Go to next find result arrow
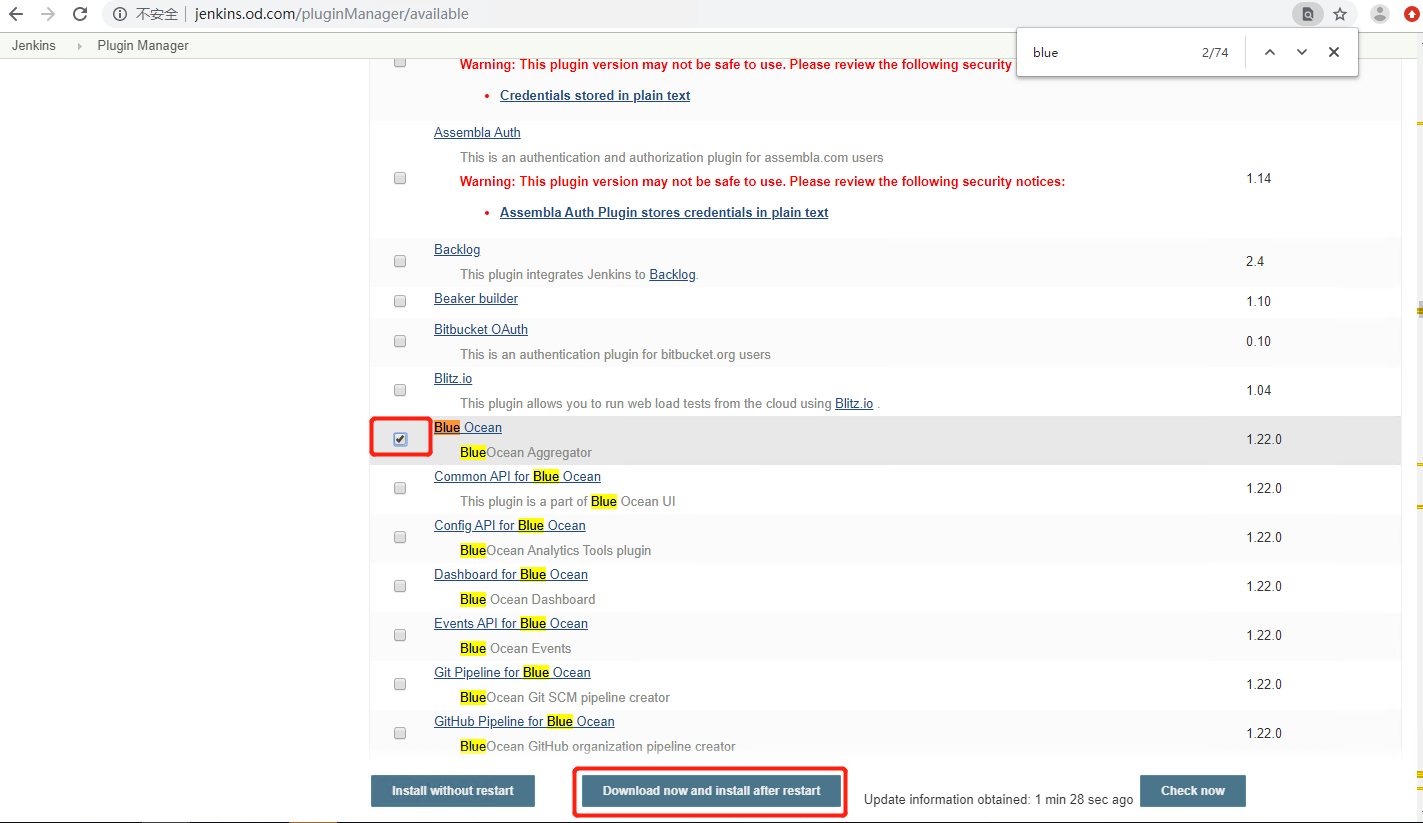 coord(1301,52)
